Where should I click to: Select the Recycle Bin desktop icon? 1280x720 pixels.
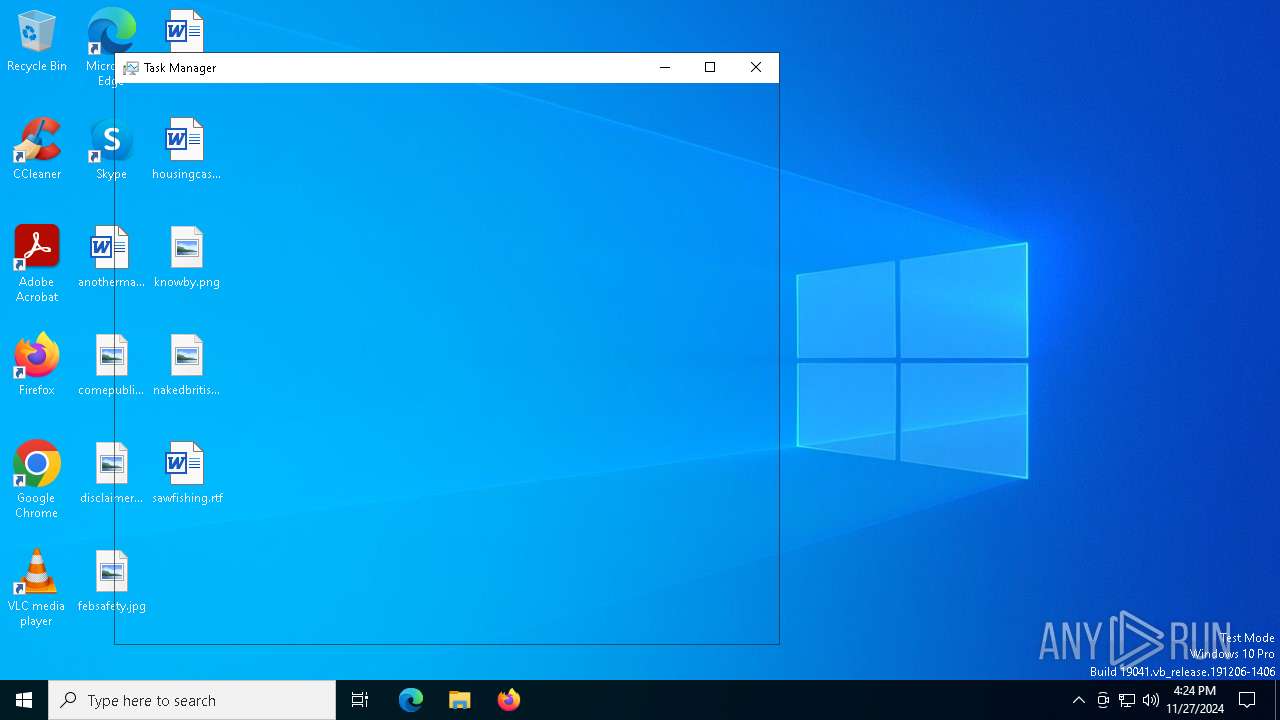pyautogui.click(x=37, y=42)
